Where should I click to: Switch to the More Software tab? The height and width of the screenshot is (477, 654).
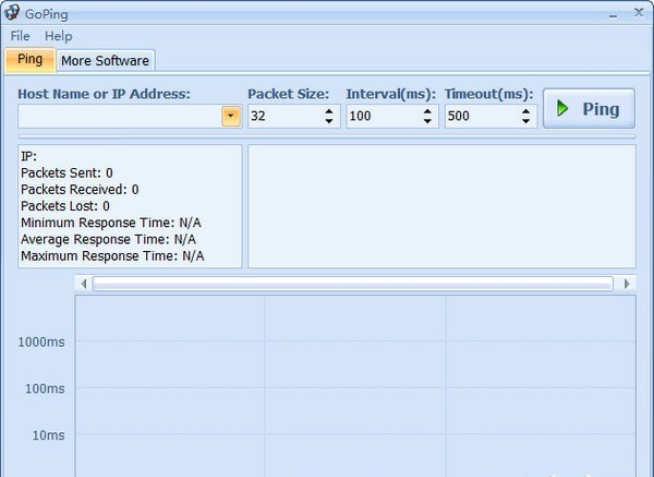(x=104, y=61)
